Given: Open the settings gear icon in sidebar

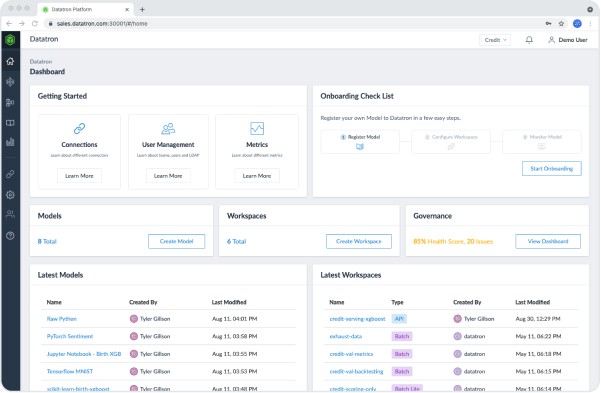Looking at the screenshot, I should pyautogui.click(x=10, y=194).
